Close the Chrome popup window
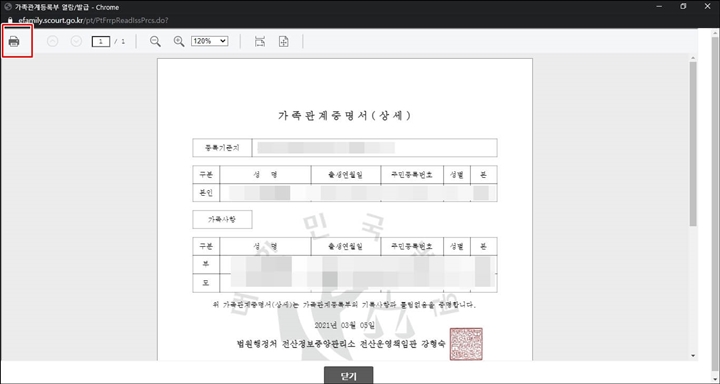Viewport: 720px width, 384px height. coord(707,7)
